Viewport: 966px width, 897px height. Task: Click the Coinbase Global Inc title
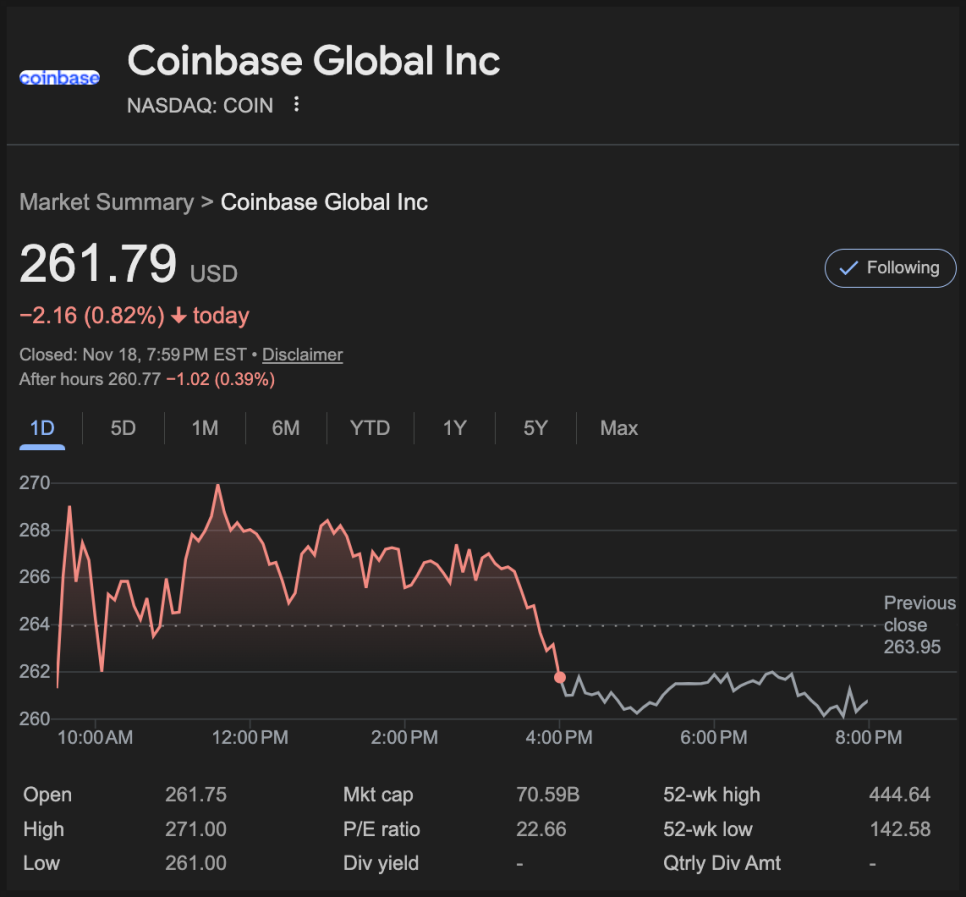(314, 61)
